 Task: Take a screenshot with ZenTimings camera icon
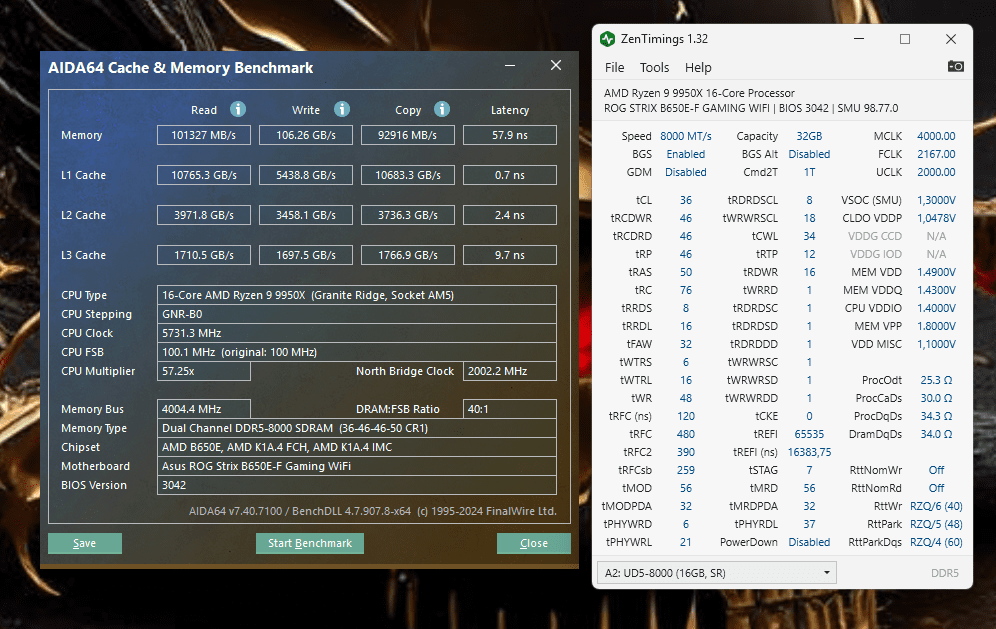[x=956, y=67]
